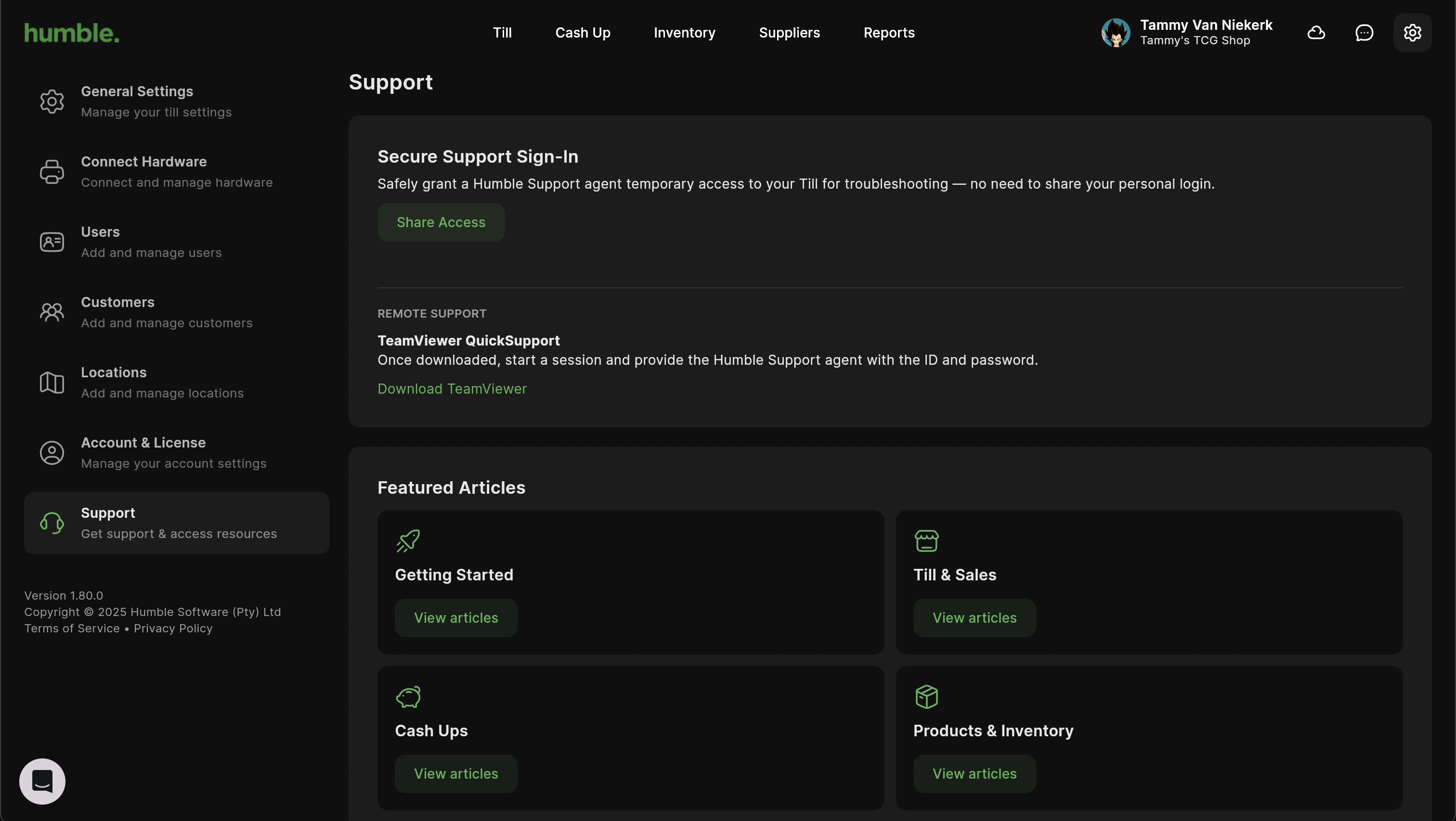This screenshot has height=821, width=1456.
Task: Open the Reports menu item
Action: click(888, 33)
